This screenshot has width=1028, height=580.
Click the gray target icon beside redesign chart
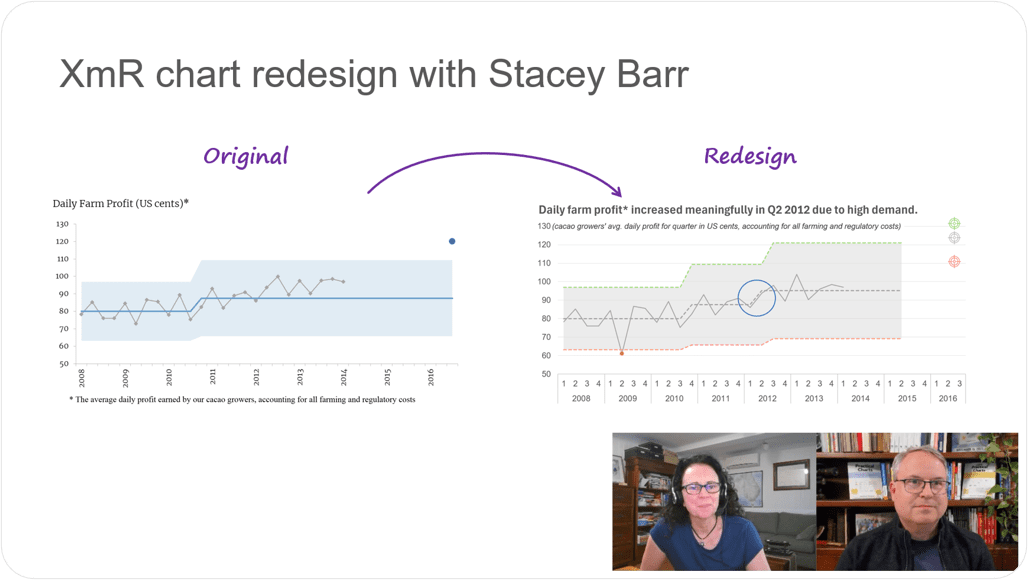(x=954, y=238)
